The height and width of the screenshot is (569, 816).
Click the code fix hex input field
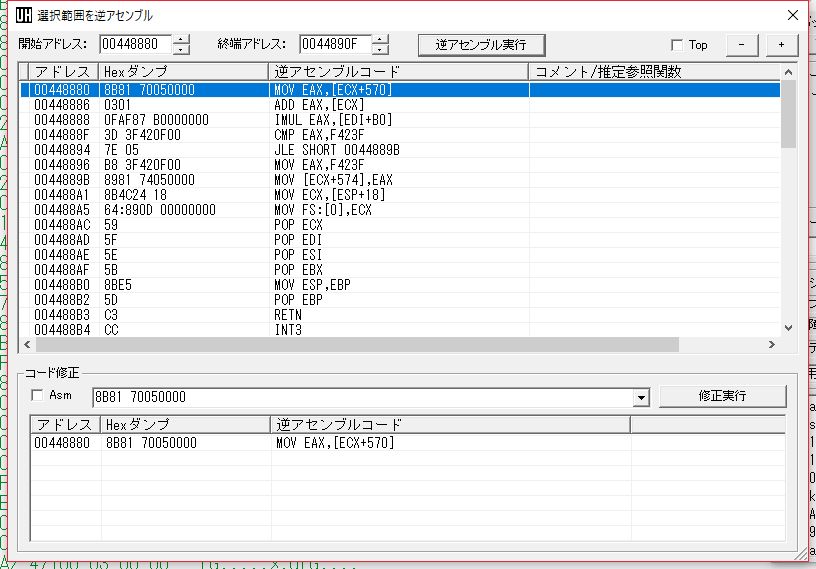(x=363, y=397)
